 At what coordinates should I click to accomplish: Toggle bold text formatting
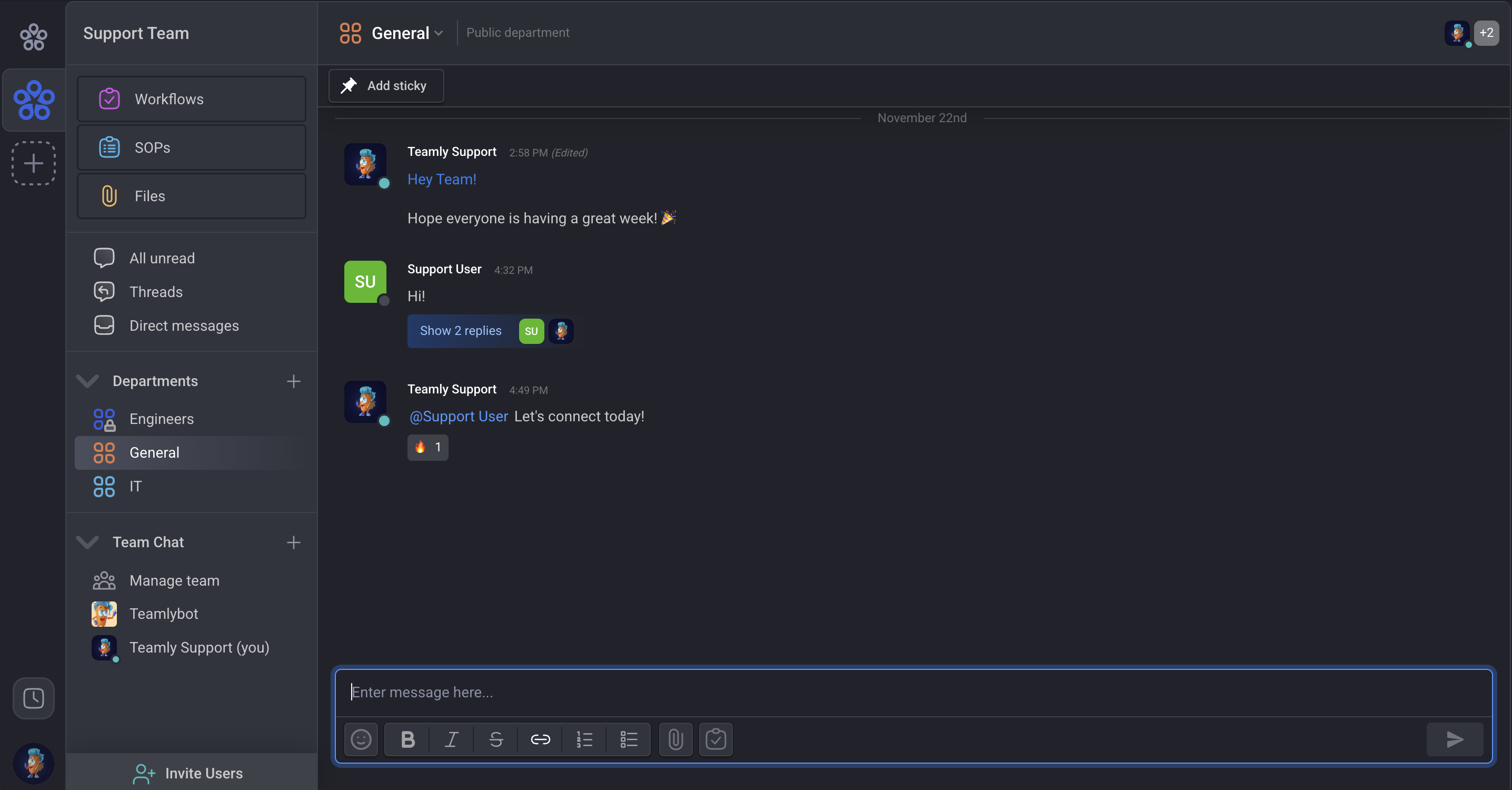click(x=407, y=739)
